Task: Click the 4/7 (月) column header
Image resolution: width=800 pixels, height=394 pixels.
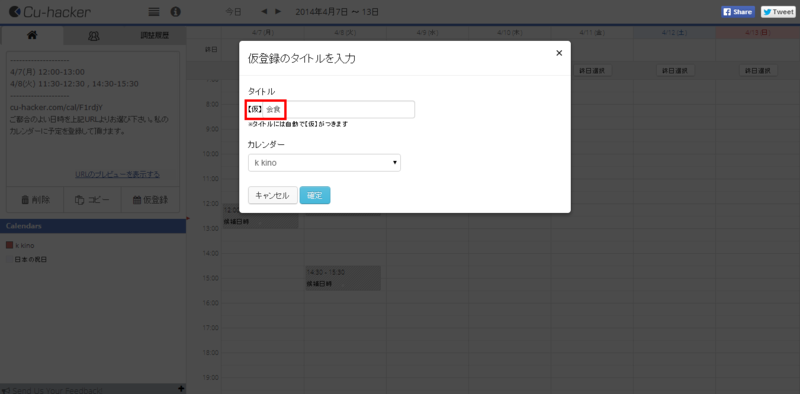Action: (x=263, y=33)
